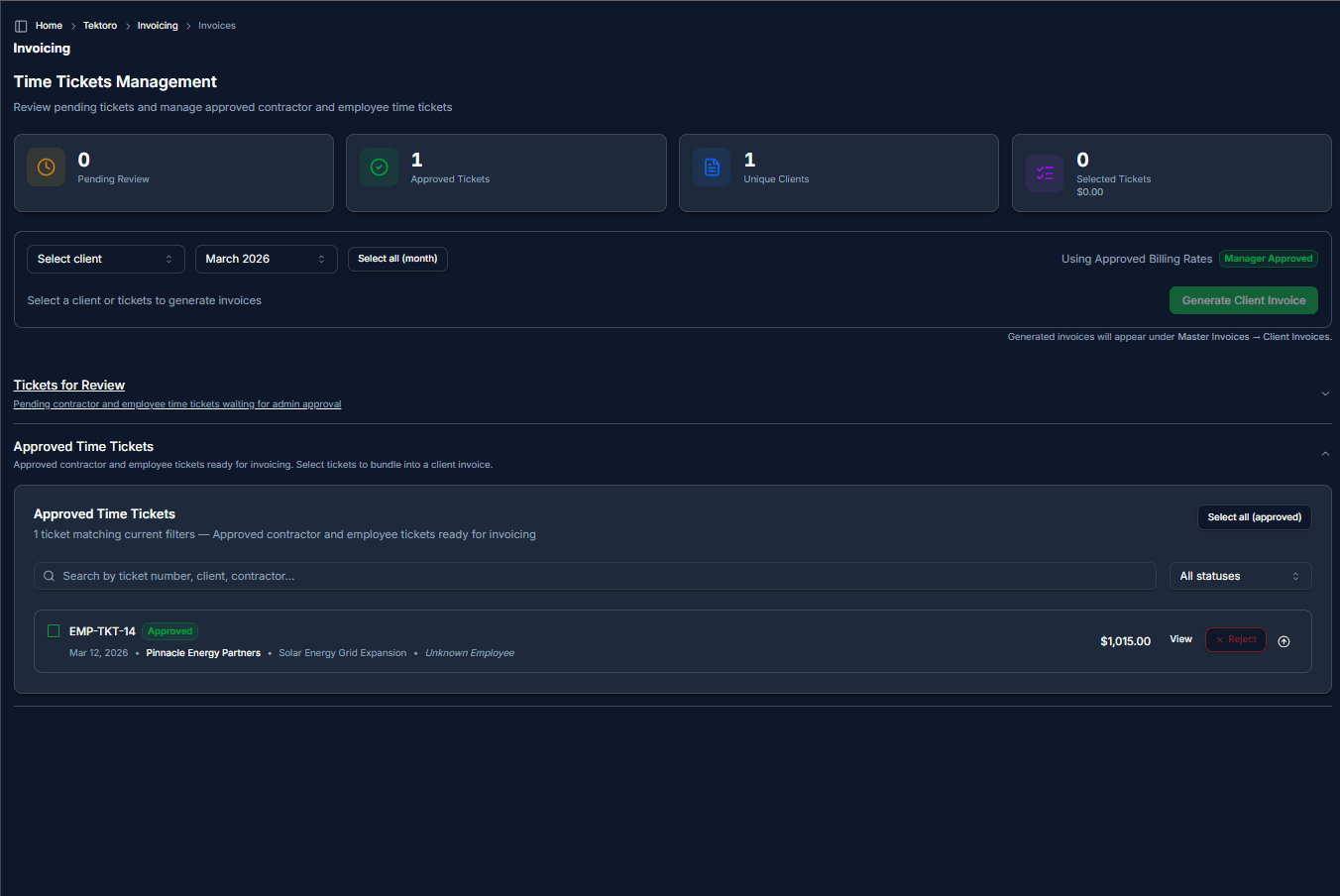Click the Selected Tickets checklist icon
The width and height of the screenshot is (1340, 896).
(x=1045, y=172)
